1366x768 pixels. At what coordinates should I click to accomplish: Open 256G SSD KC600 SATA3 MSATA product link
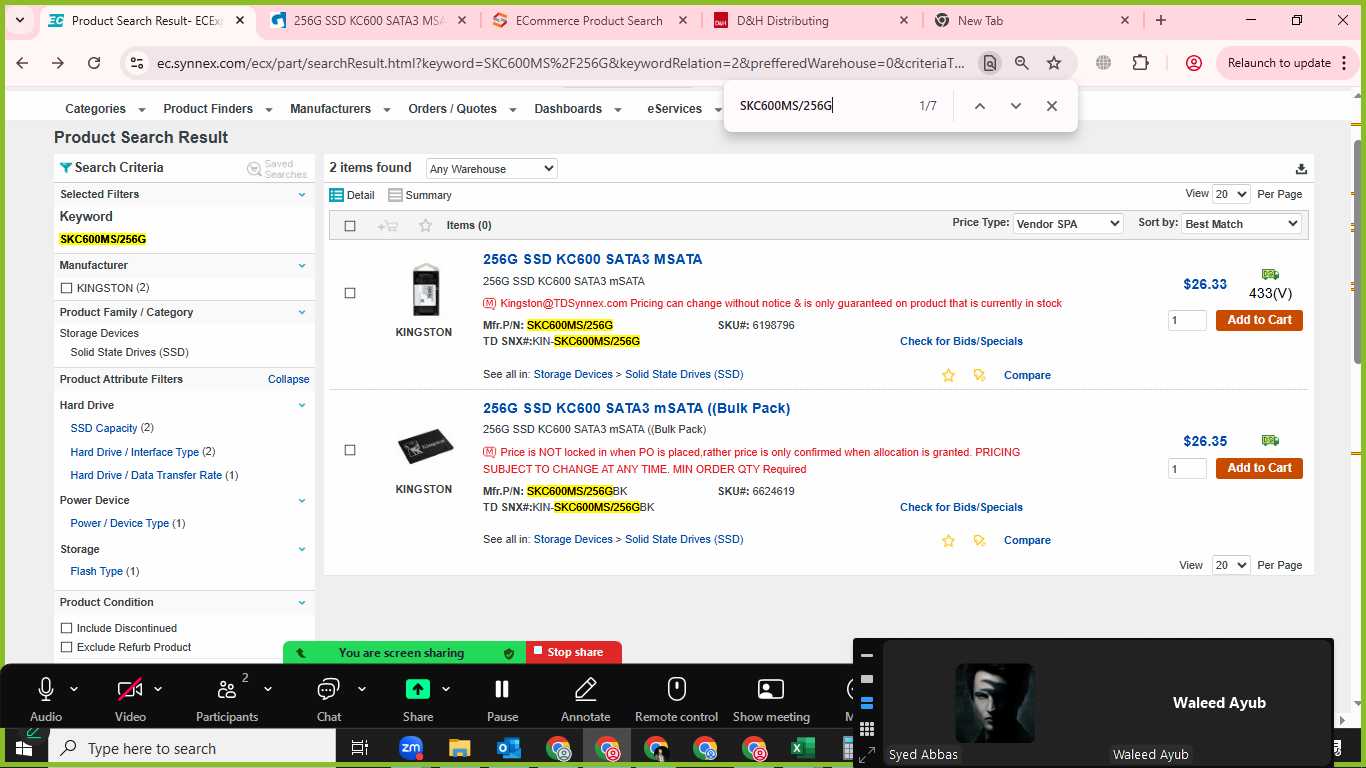point(592,259)
